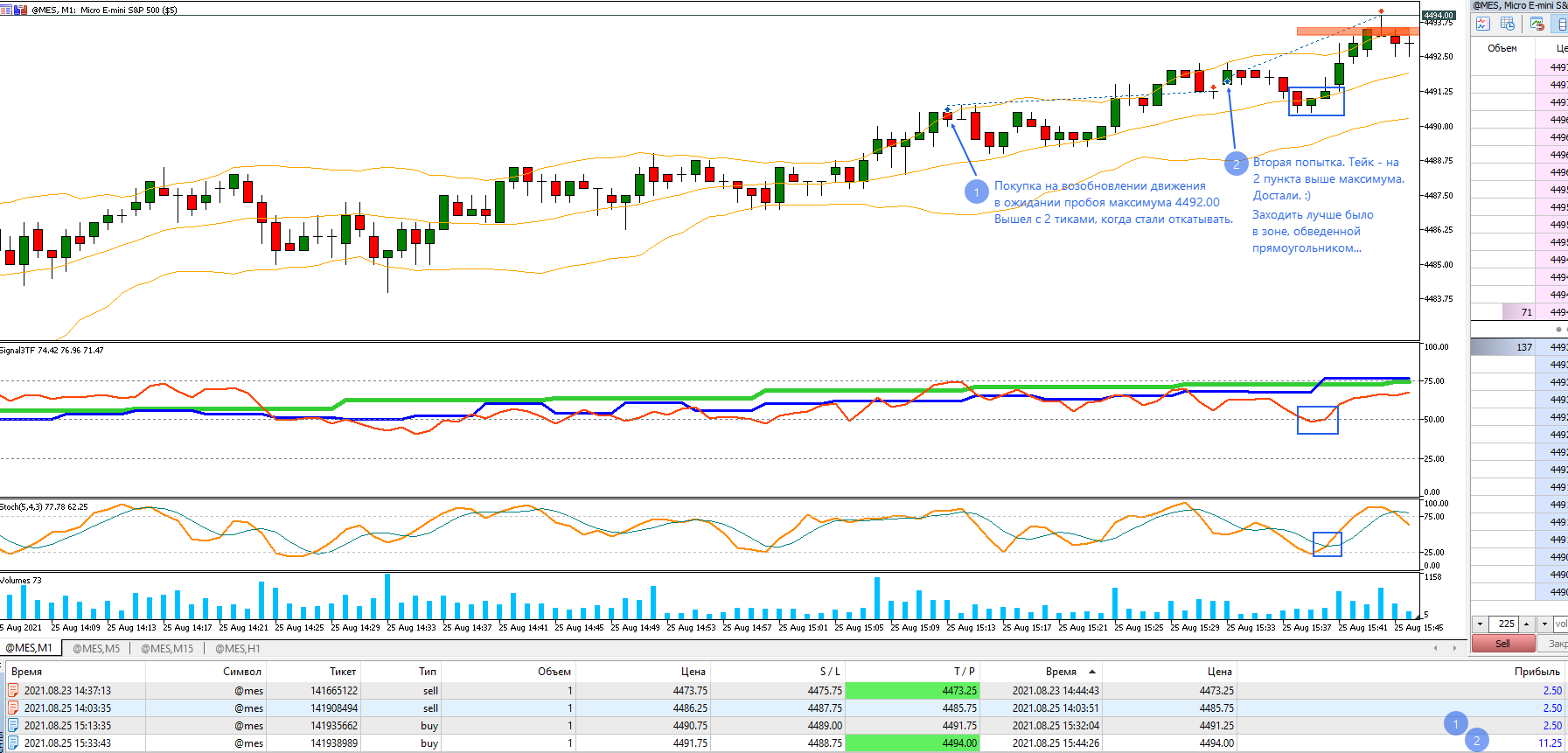Click the red Sell button
The width and height of the screenshot is (1568, 753).
click(1503, 644)
